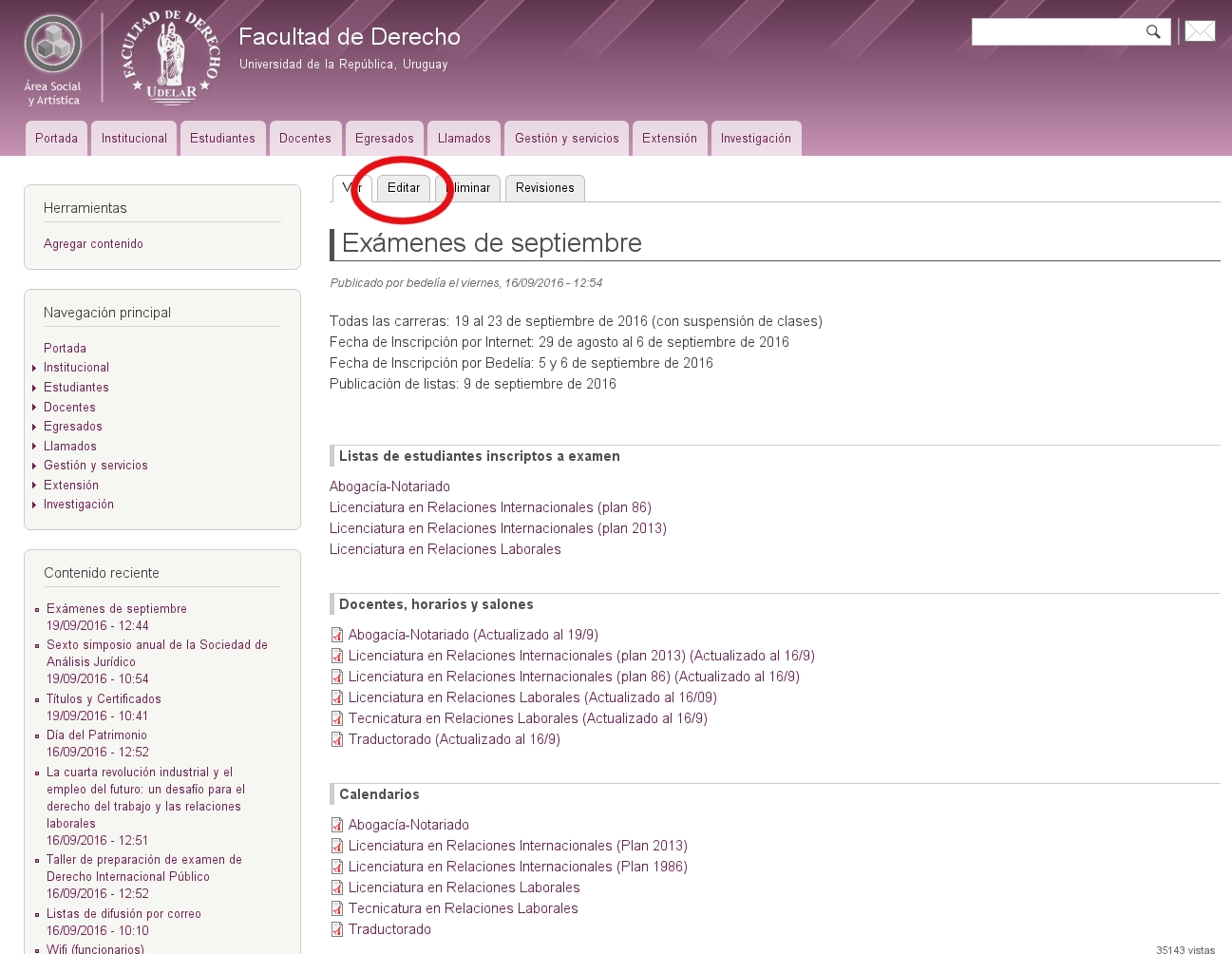The height and width of the screenshot is (954, 1232).
Task: Open Gestión y servicios top menu tab
Action: coord(566,139)
